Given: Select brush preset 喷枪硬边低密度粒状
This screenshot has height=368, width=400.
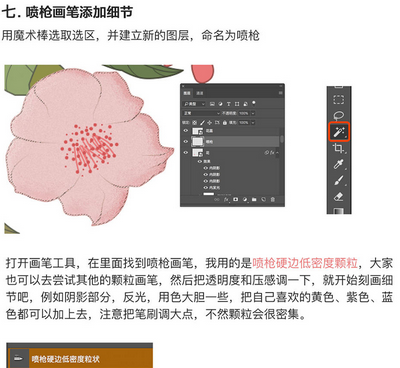Looking at the screenshot, I should tap(80, 359).
